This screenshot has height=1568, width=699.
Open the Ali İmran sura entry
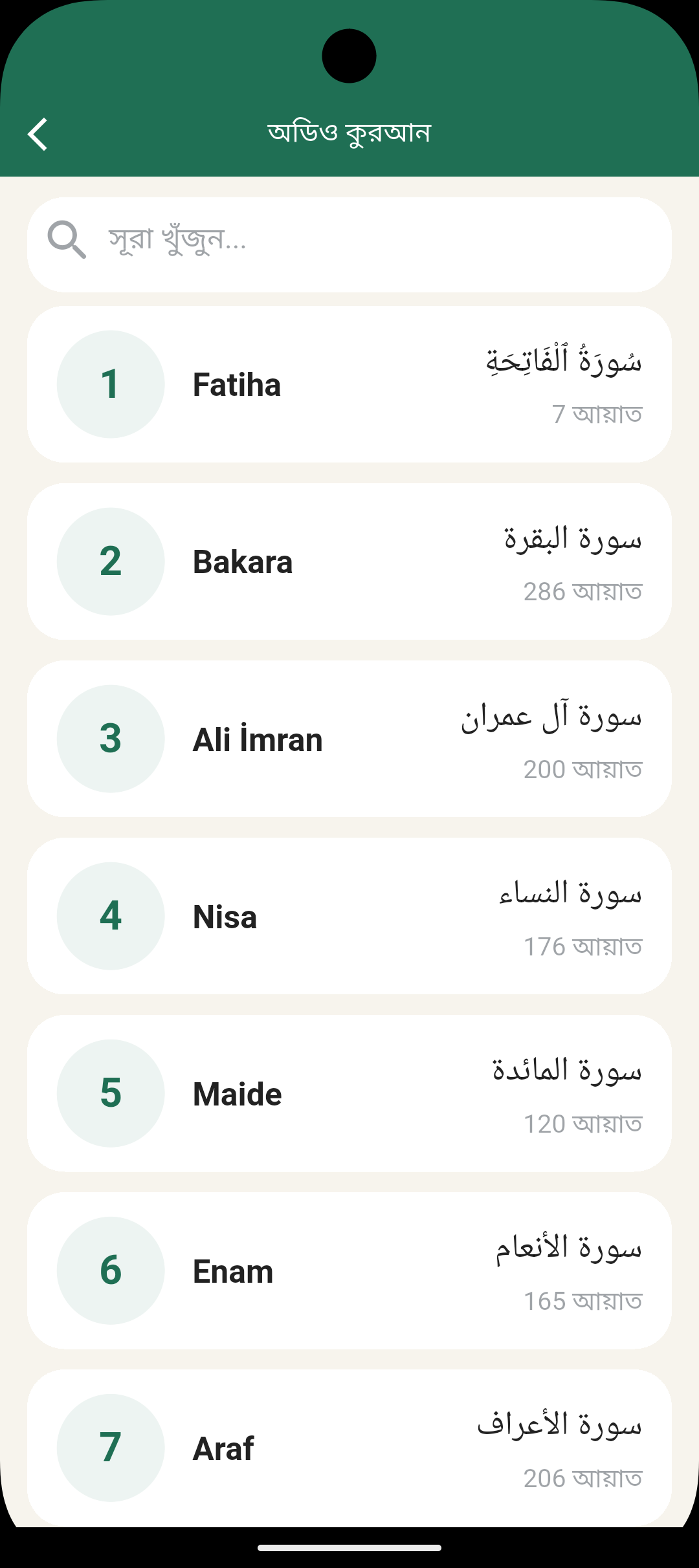[x=349, y=739]
